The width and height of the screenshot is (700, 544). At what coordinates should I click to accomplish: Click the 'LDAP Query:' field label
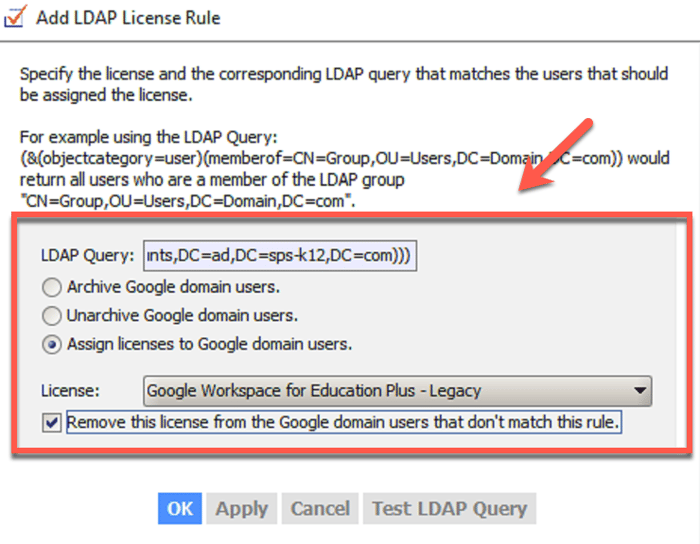pyautogui.click(x=88, y=256)
